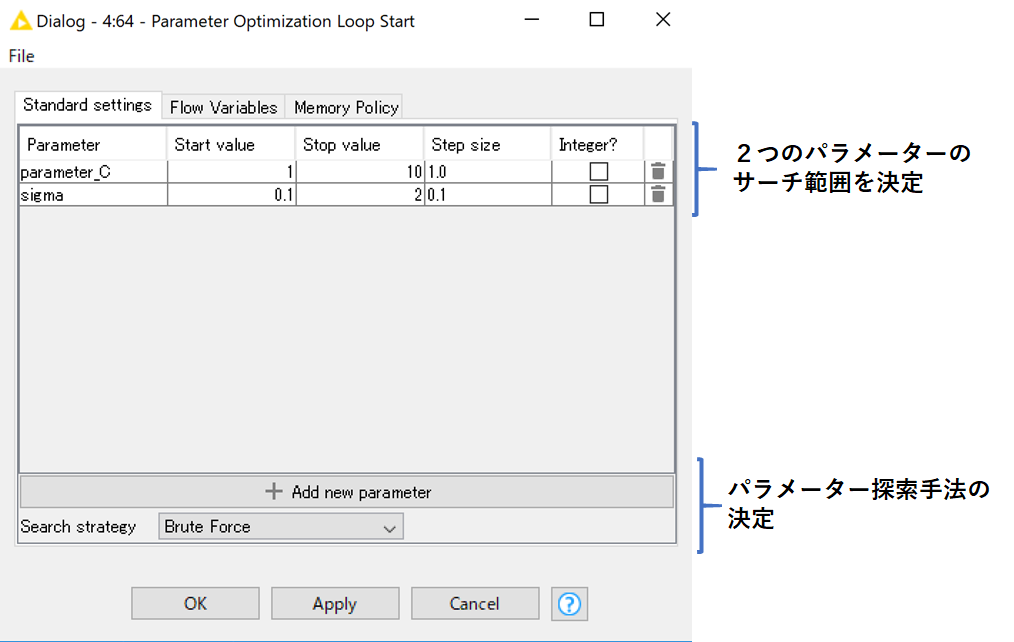The image size is (1014, 642).
Task: Switch to the Flow Variables tab
Action: coord(222,107)
